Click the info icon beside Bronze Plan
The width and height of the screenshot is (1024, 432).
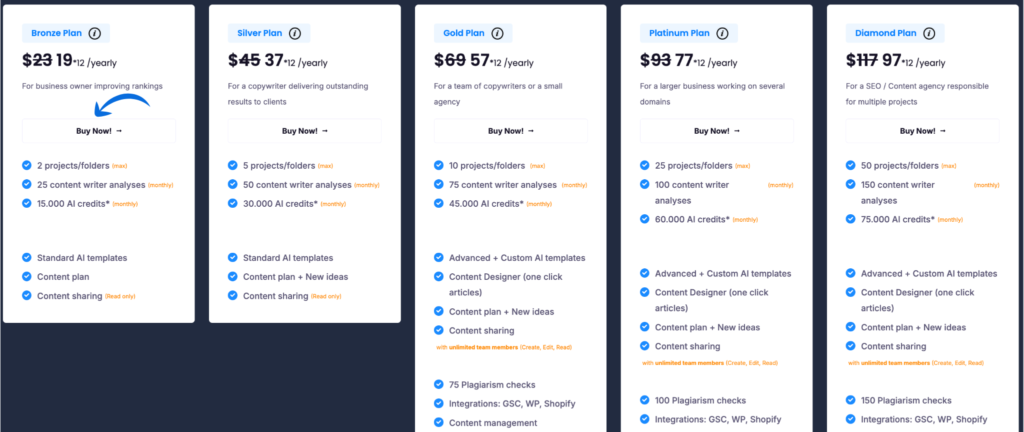click(x=95, y=33)
